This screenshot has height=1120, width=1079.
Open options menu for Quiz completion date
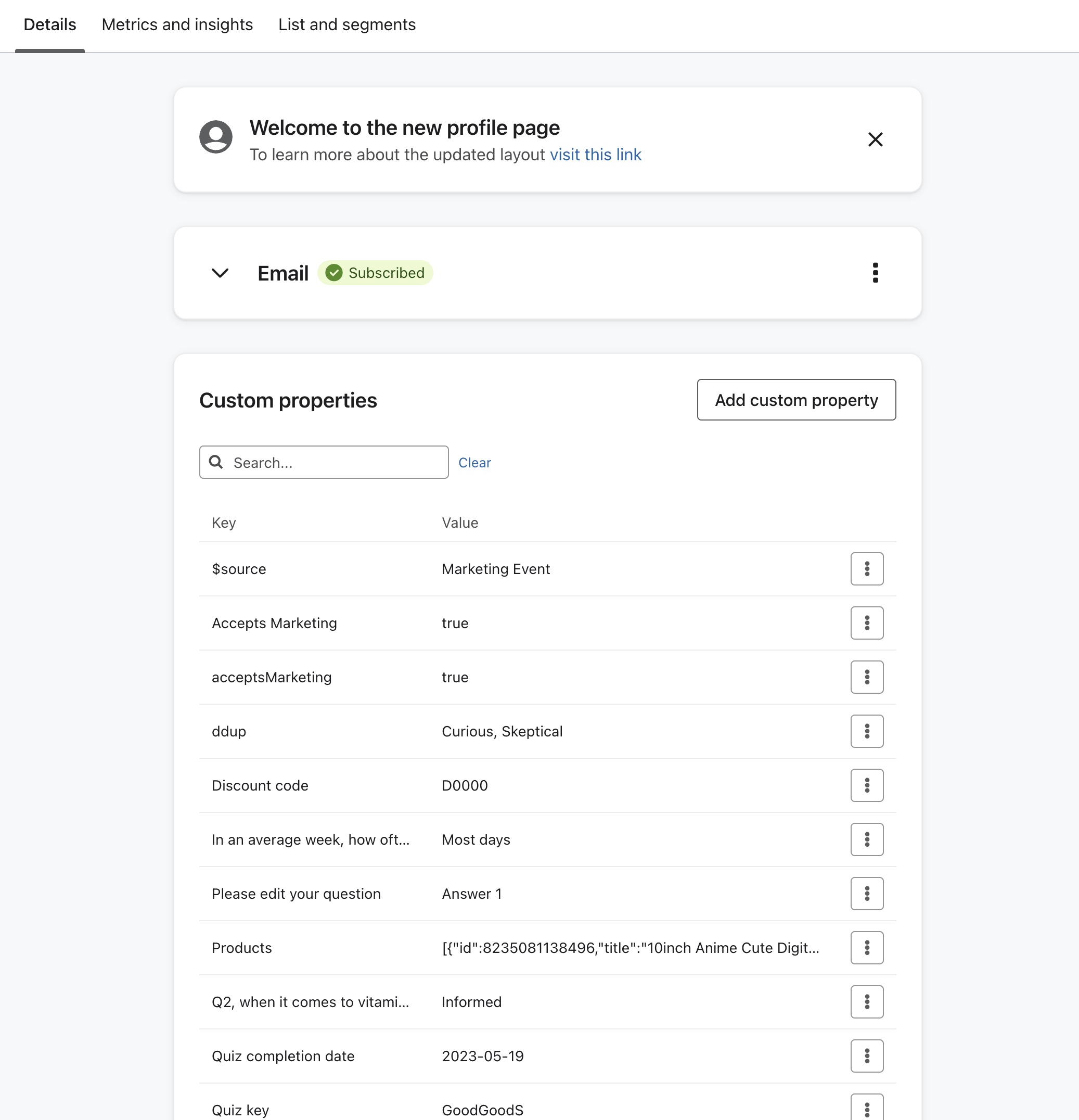point(867,1056)
